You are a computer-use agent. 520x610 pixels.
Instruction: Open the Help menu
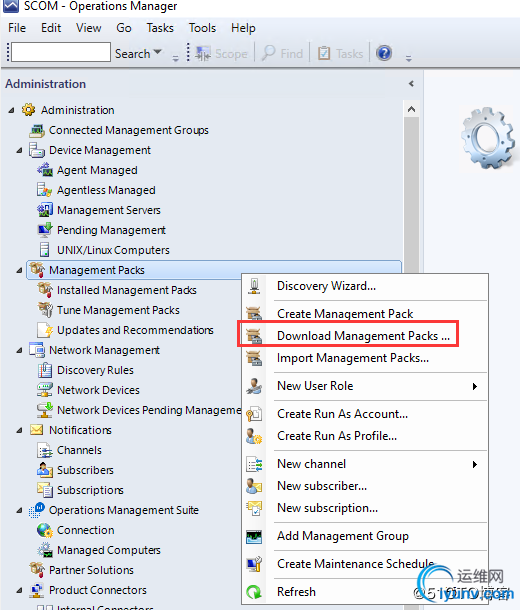coord(243,28)
